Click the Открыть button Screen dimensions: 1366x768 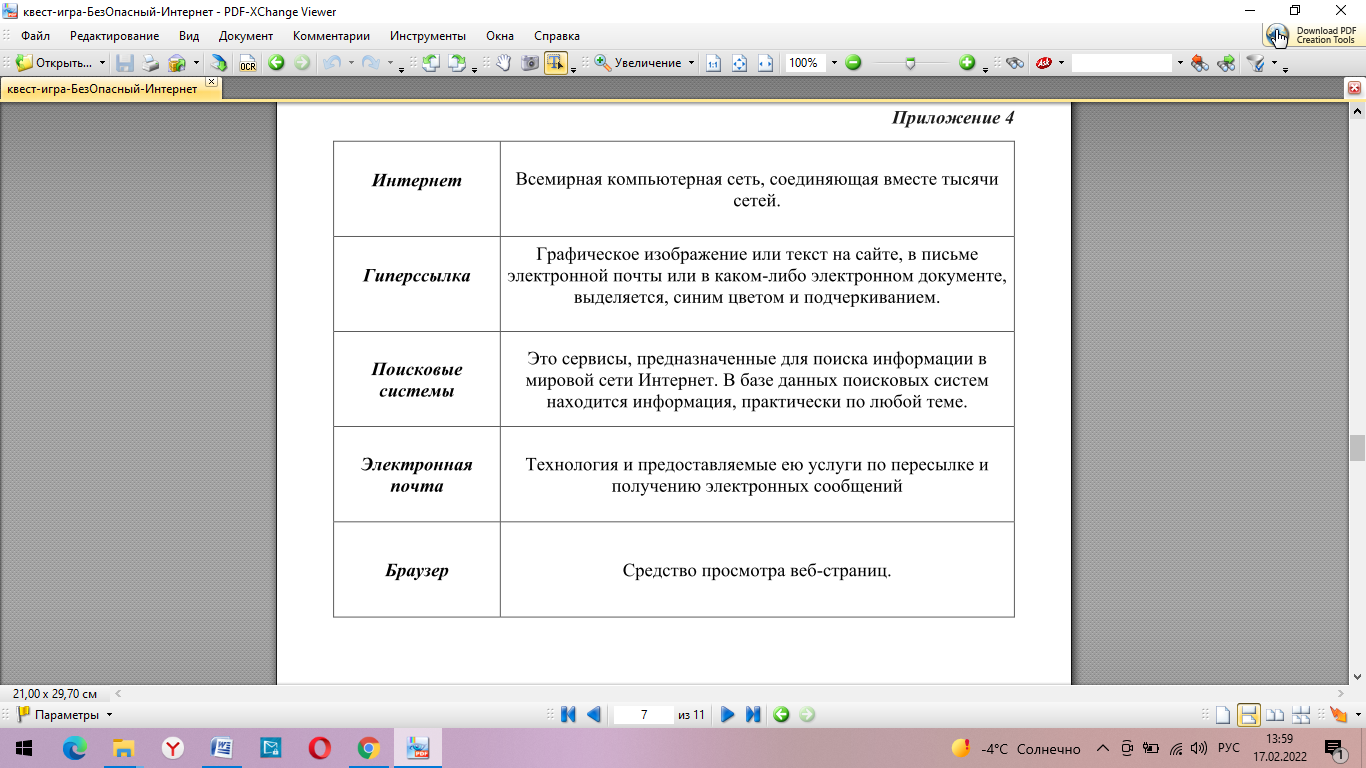click(x=60, y=63)
